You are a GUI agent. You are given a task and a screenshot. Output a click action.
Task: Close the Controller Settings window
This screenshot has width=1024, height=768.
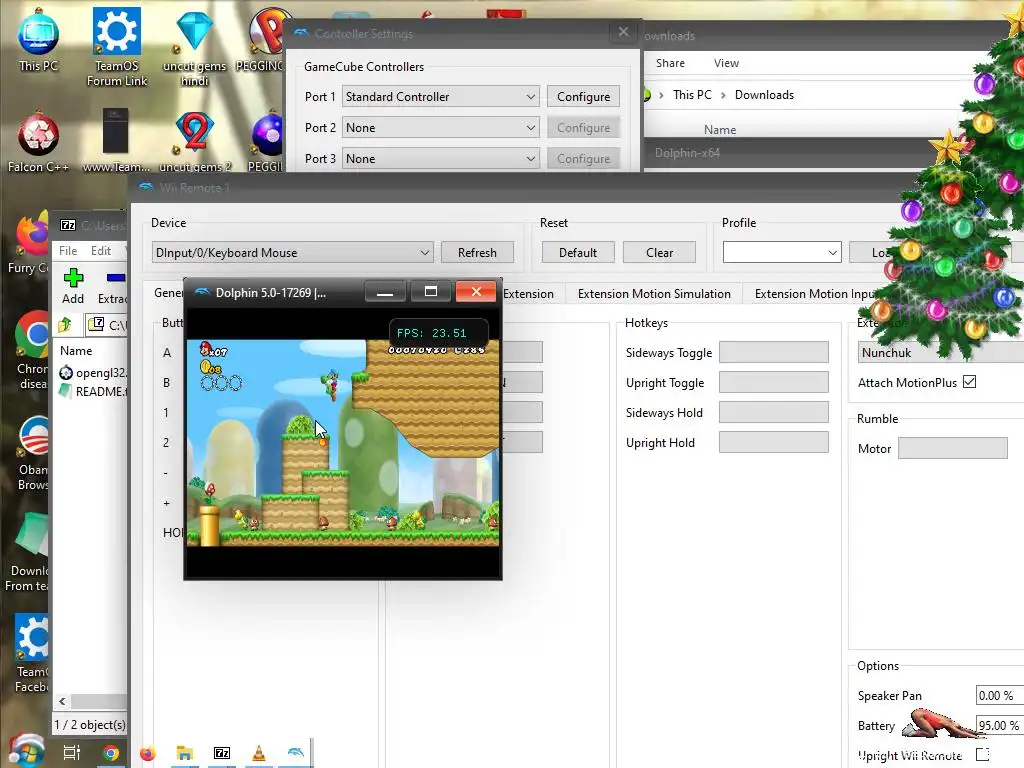click(623, 32)
